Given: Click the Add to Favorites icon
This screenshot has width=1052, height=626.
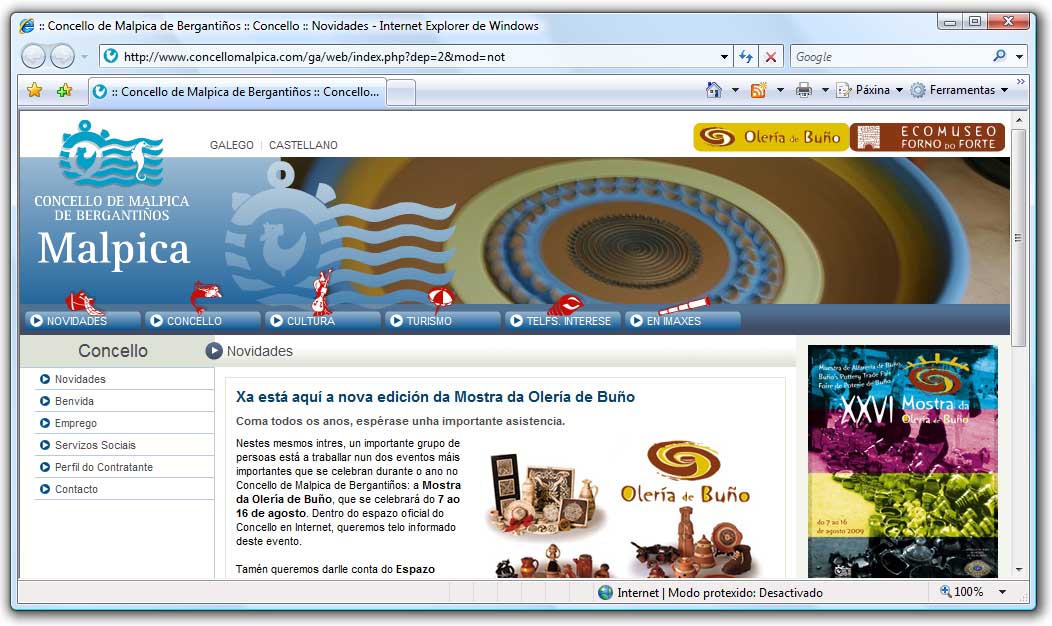Looking at the screenshot, I should click(x=64, y=90).
